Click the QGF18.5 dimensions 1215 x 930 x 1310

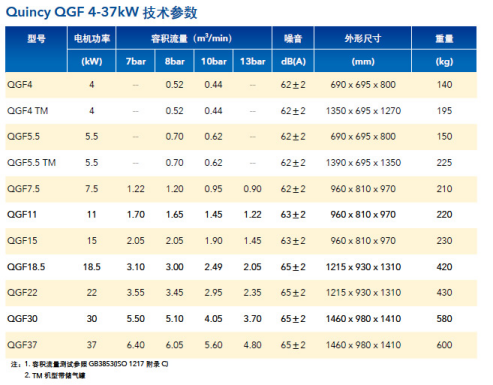363,267
